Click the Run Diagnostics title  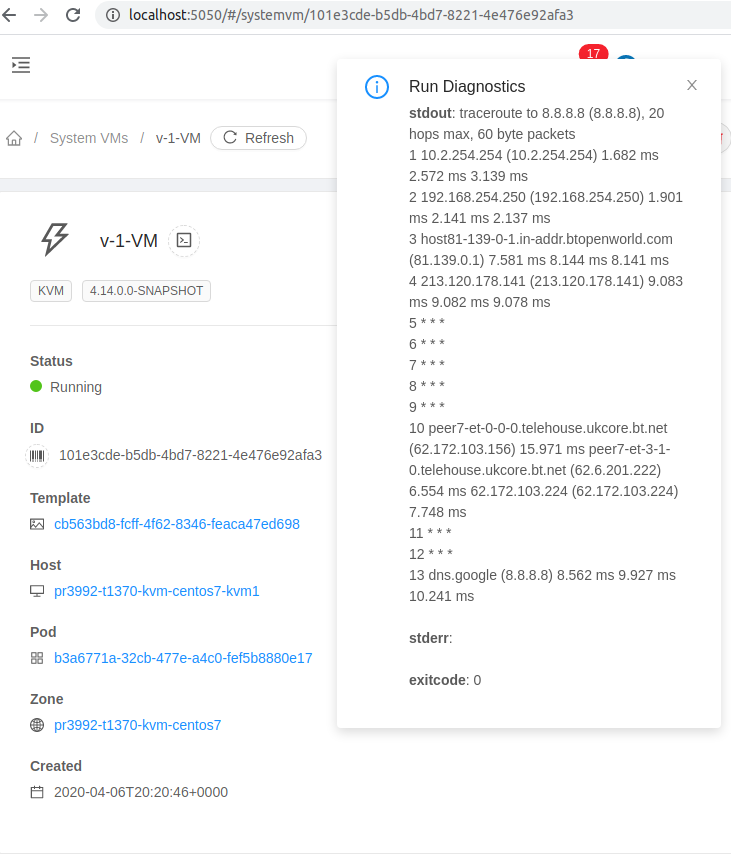pyautogui.click(x=467, y=86)
